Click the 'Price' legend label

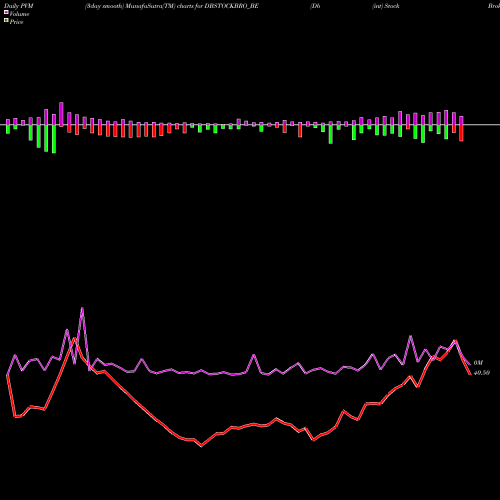(x=16, y=22)
